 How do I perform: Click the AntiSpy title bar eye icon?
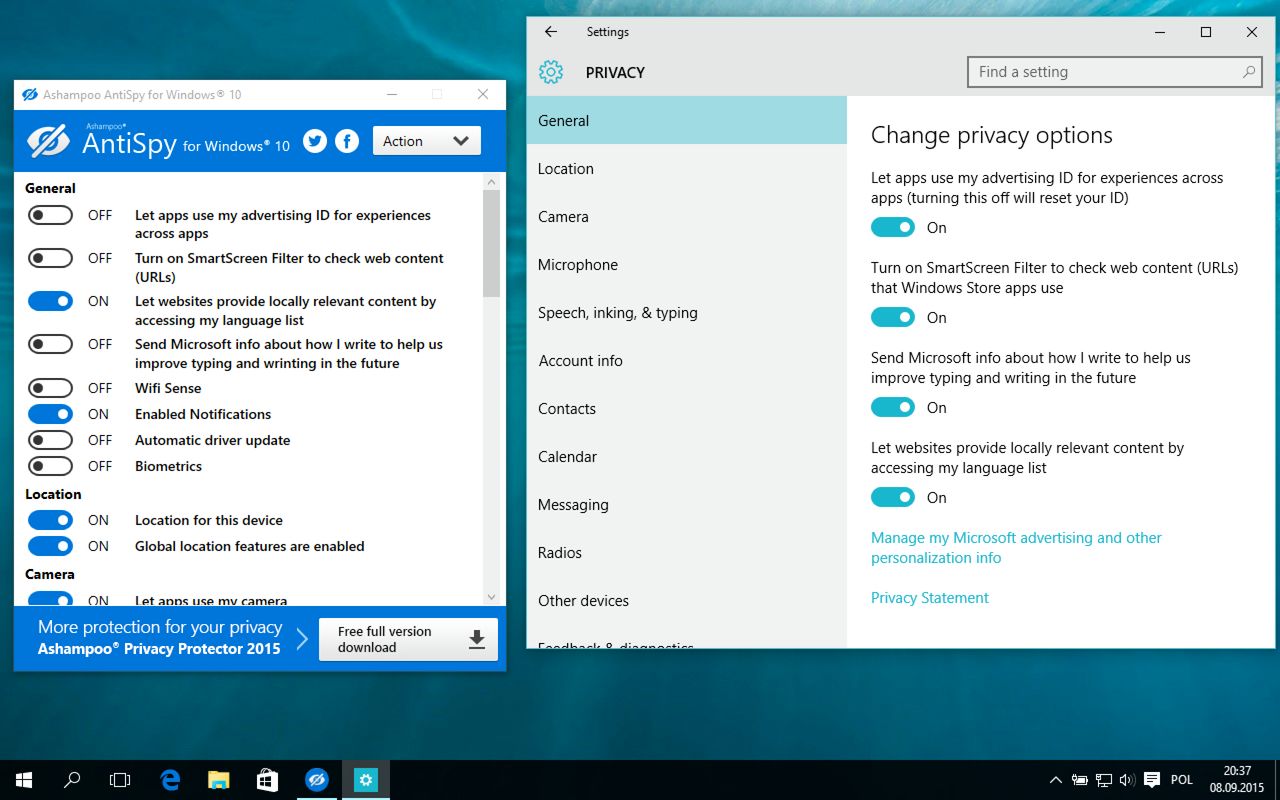[30, 95]
